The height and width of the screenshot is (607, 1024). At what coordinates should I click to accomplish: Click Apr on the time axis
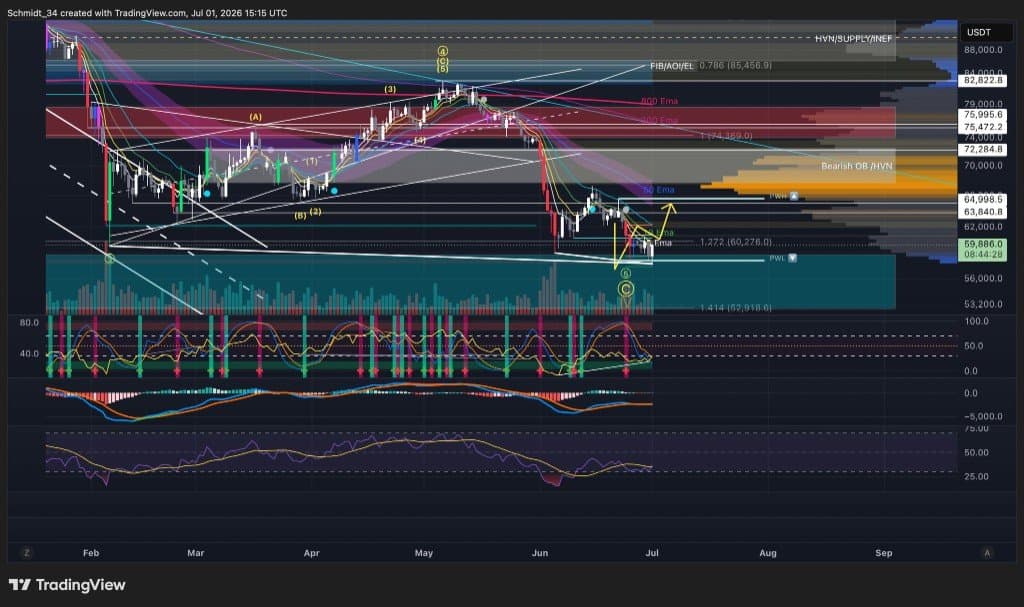312,553
